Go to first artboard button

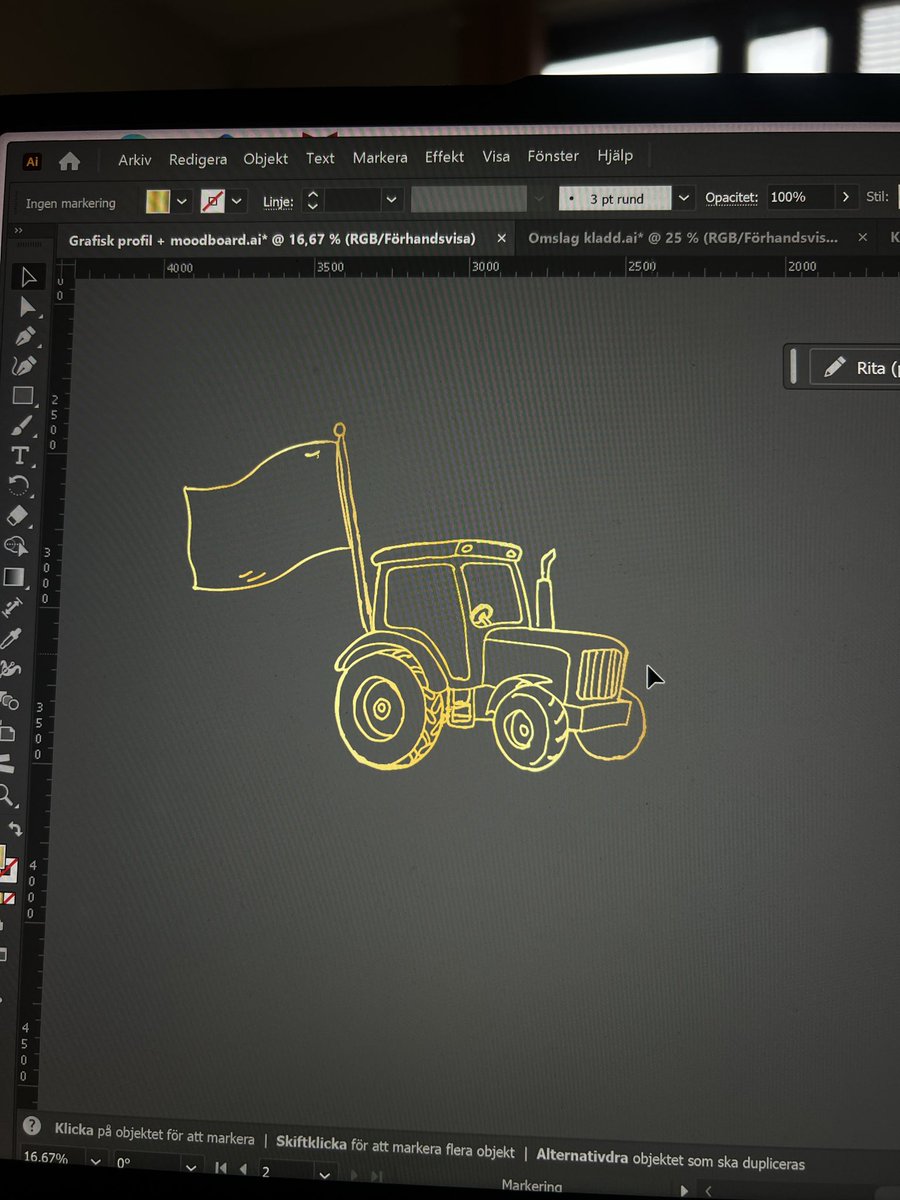point(221,1167)
